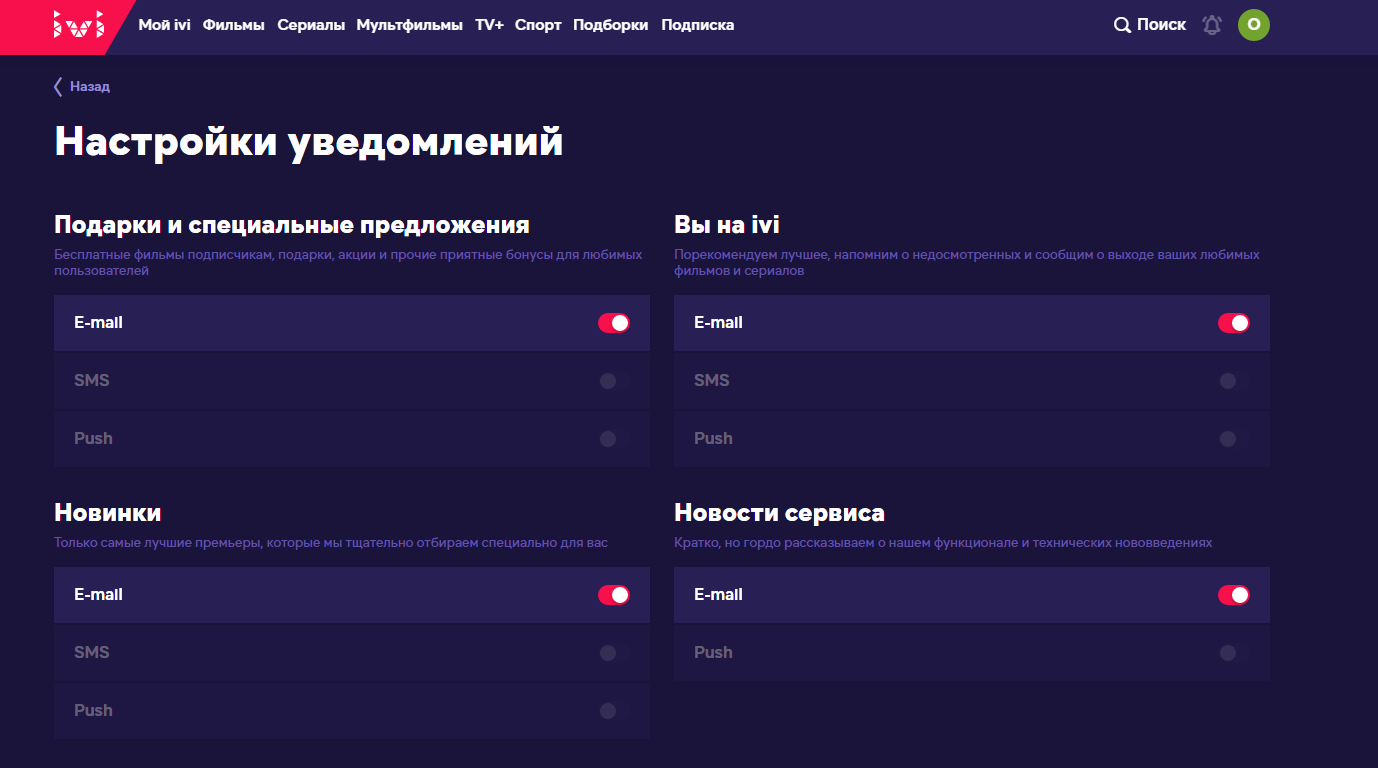Toggle Push switch under Новинки
The image size is (1378, 768).
tap(614, 711)
